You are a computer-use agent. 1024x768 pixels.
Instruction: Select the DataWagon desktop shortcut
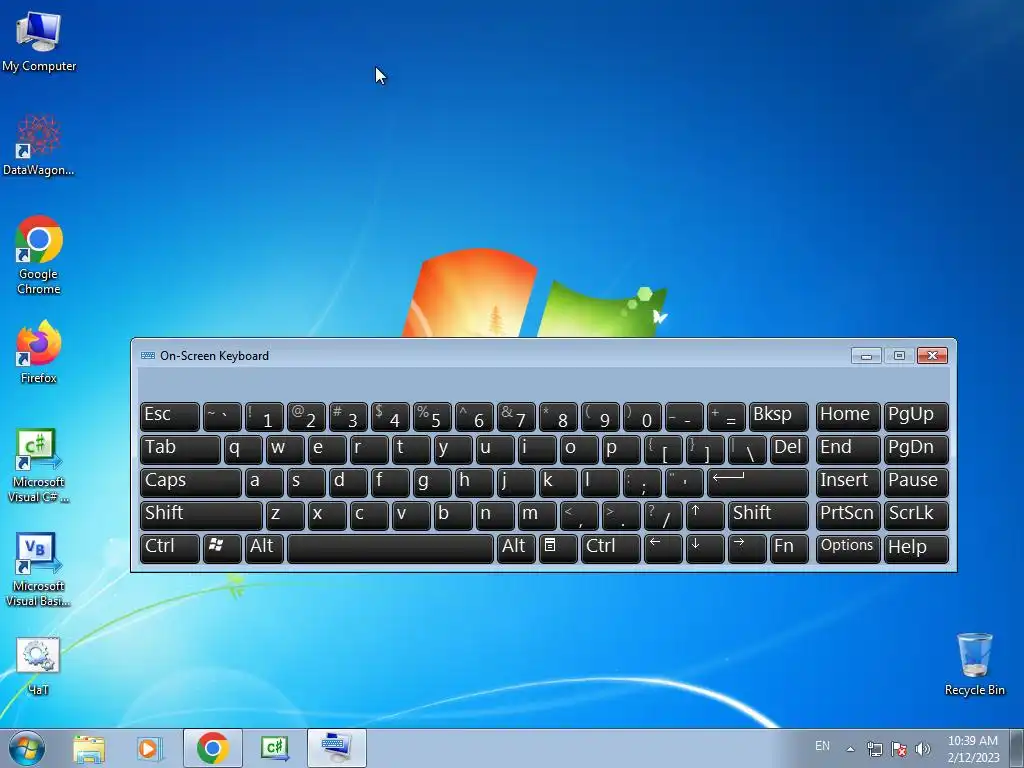click(39, 145)
